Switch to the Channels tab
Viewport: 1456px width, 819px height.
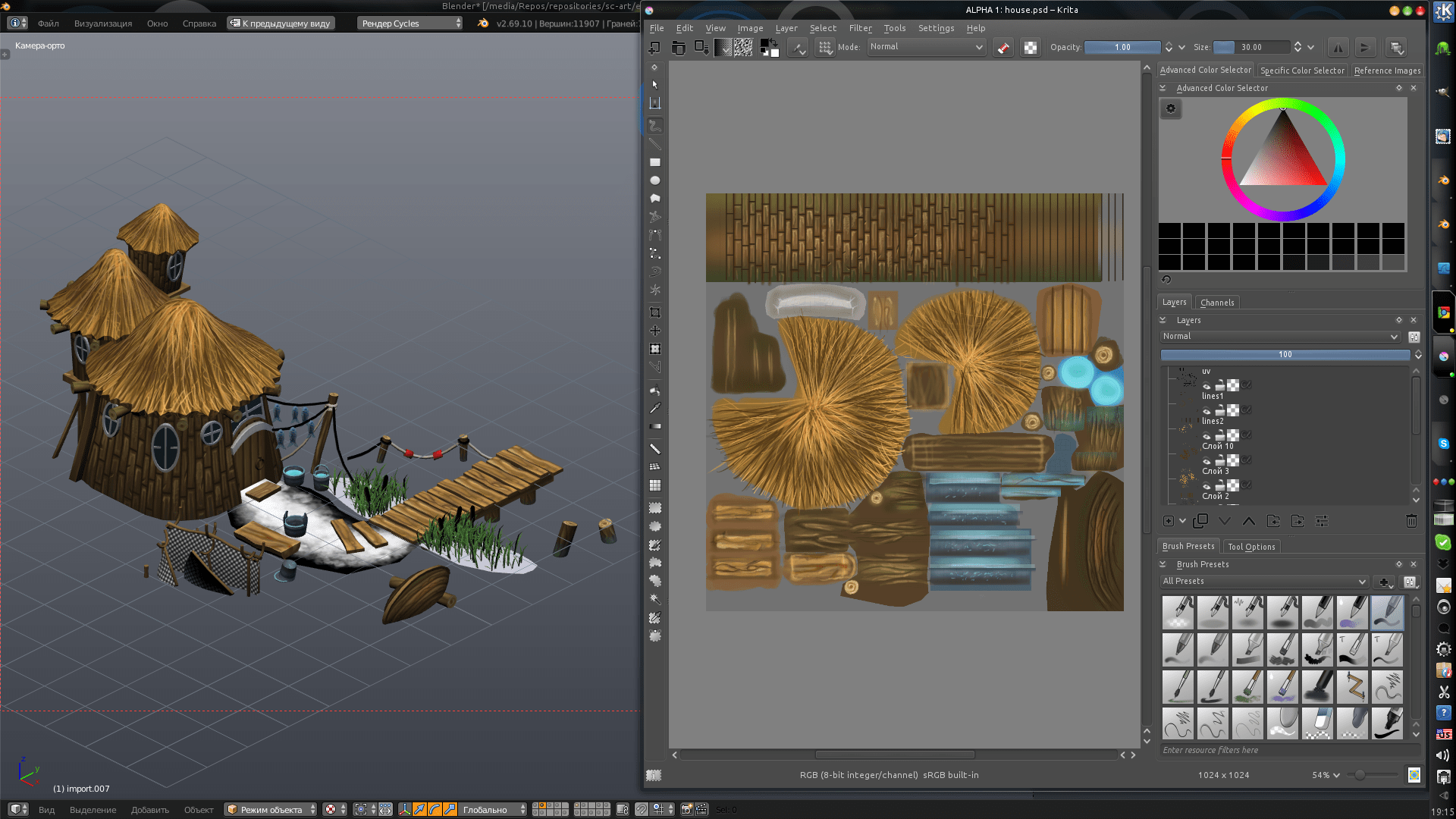[x=1217, y=303]
